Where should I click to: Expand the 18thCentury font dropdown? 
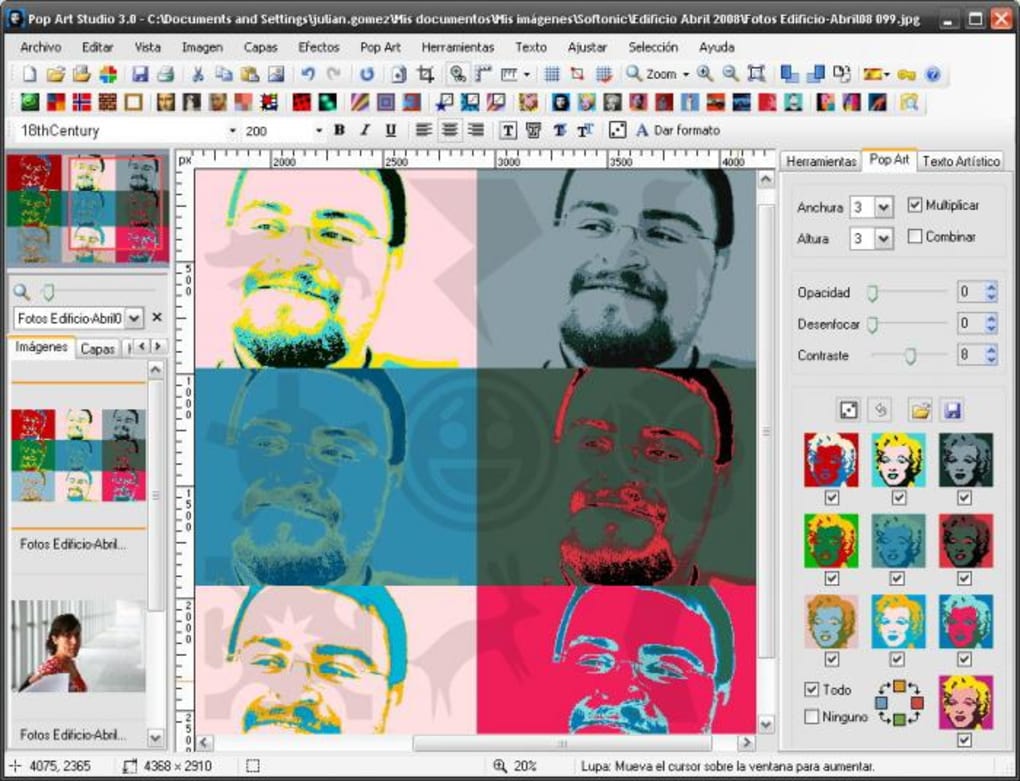point(232,131)
